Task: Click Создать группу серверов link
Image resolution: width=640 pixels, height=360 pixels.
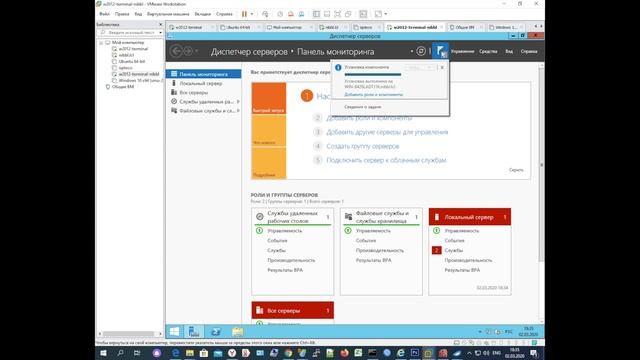Action: pos(362,146)
